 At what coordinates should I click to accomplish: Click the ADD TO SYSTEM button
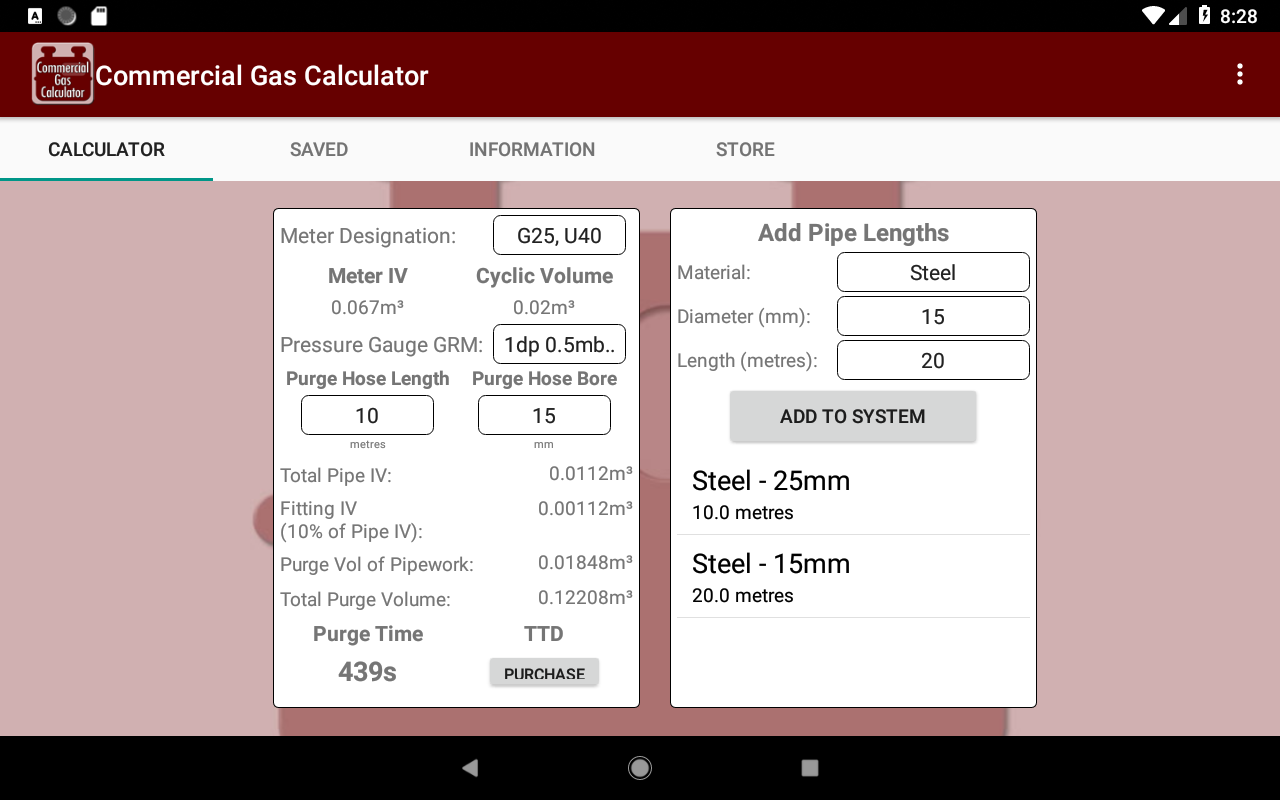[x=853, y=416]
